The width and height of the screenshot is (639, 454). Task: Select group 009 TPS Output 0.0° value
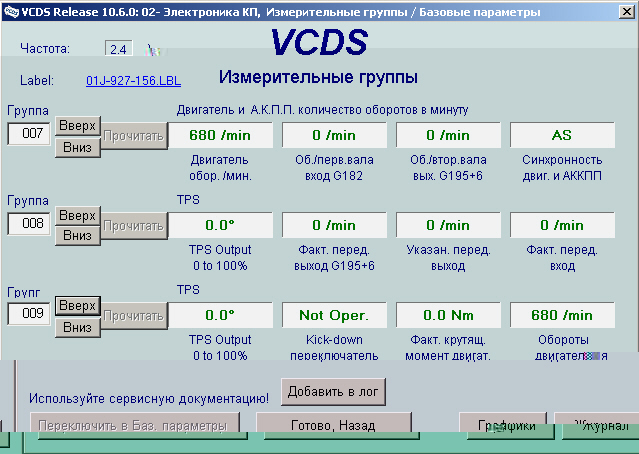tap(220, 315)
